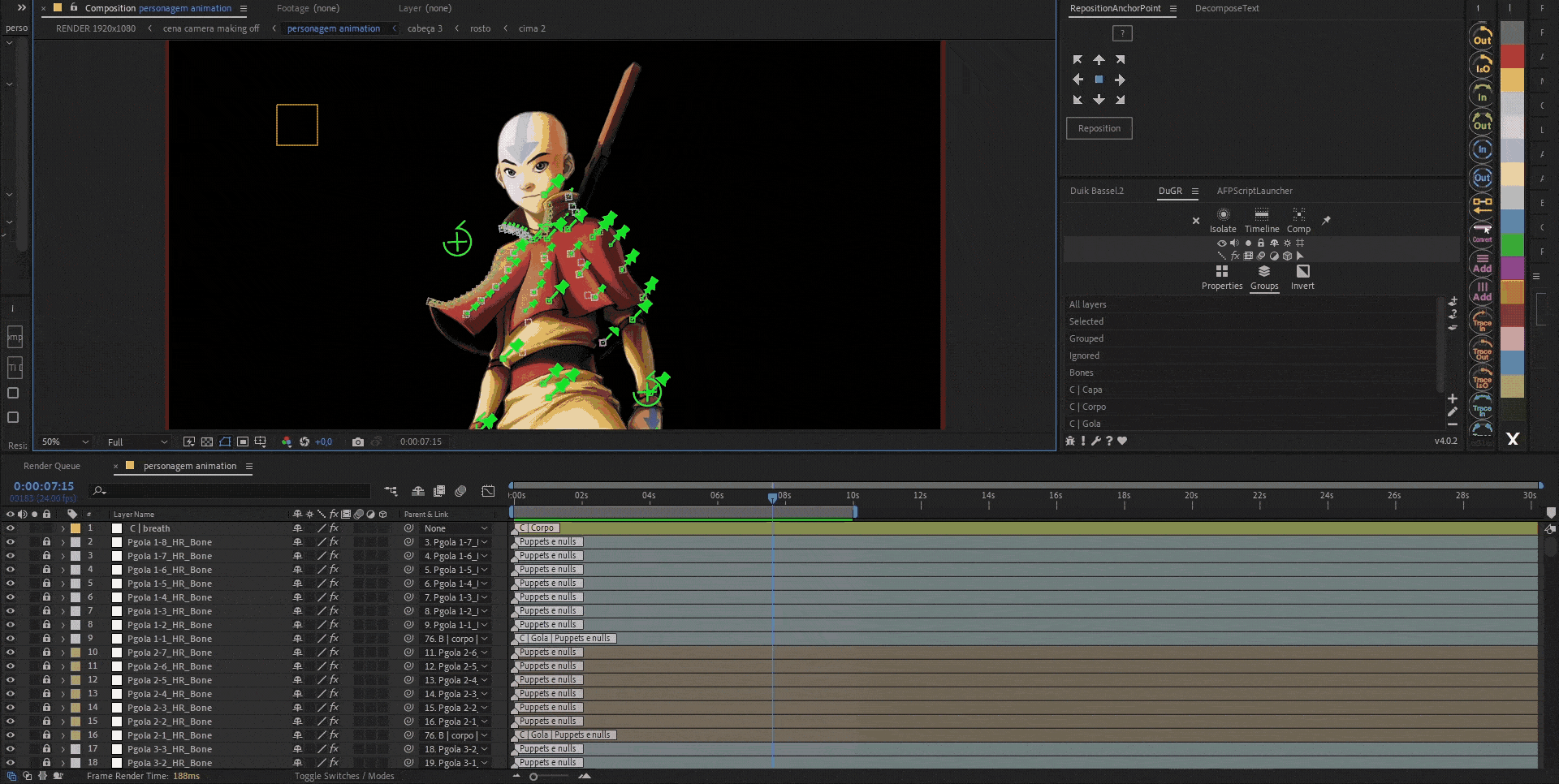Open the Duik Bassel.2 panel tab
This screenshot has width=1559, height=784.
pyautogui.click(x=1096, y=192)
